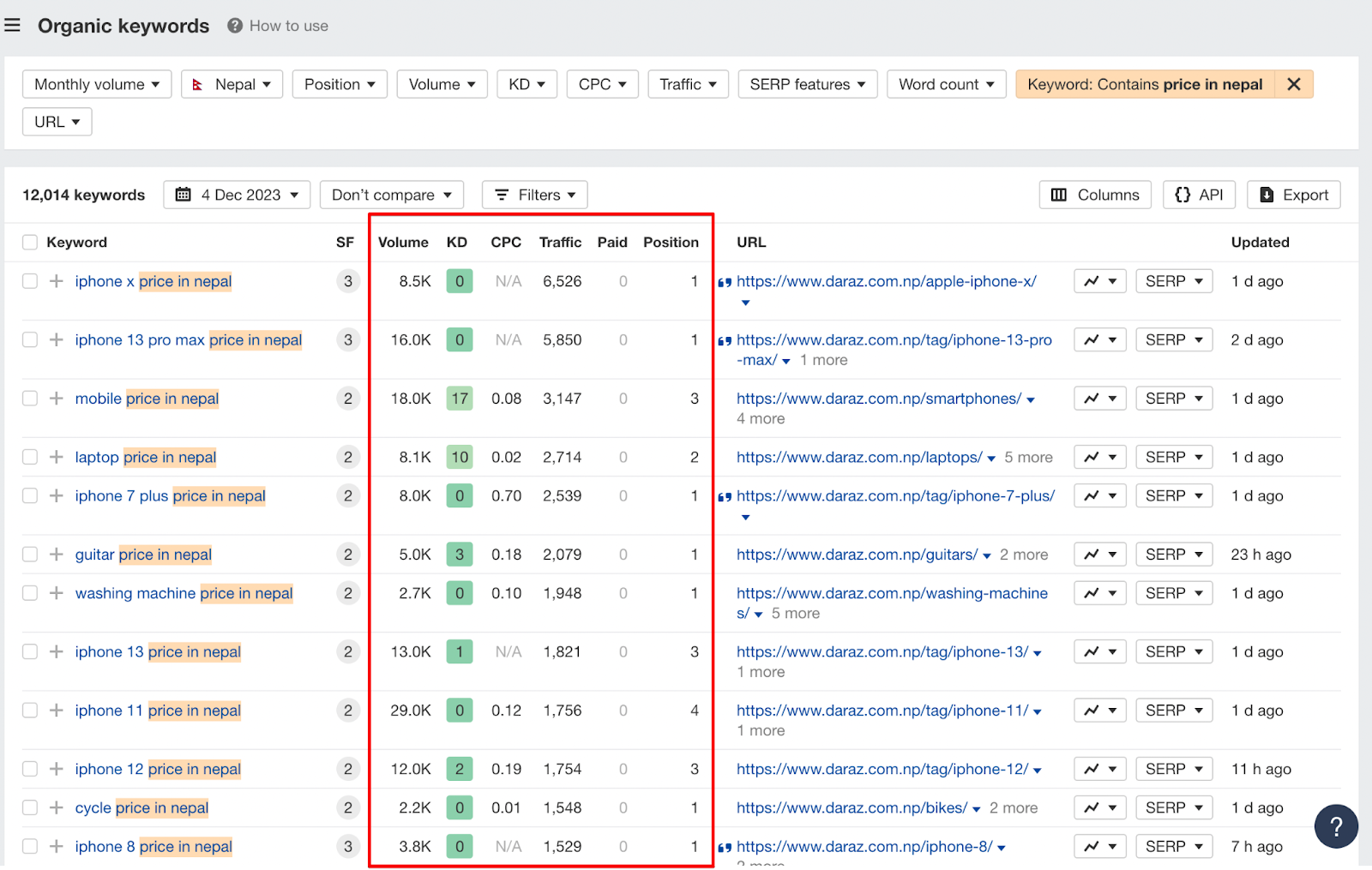The height and width of the screenshot is (870, 1372).
Task: Add mobile price in nepal using plus icon
Action: (x=57, y=399)
